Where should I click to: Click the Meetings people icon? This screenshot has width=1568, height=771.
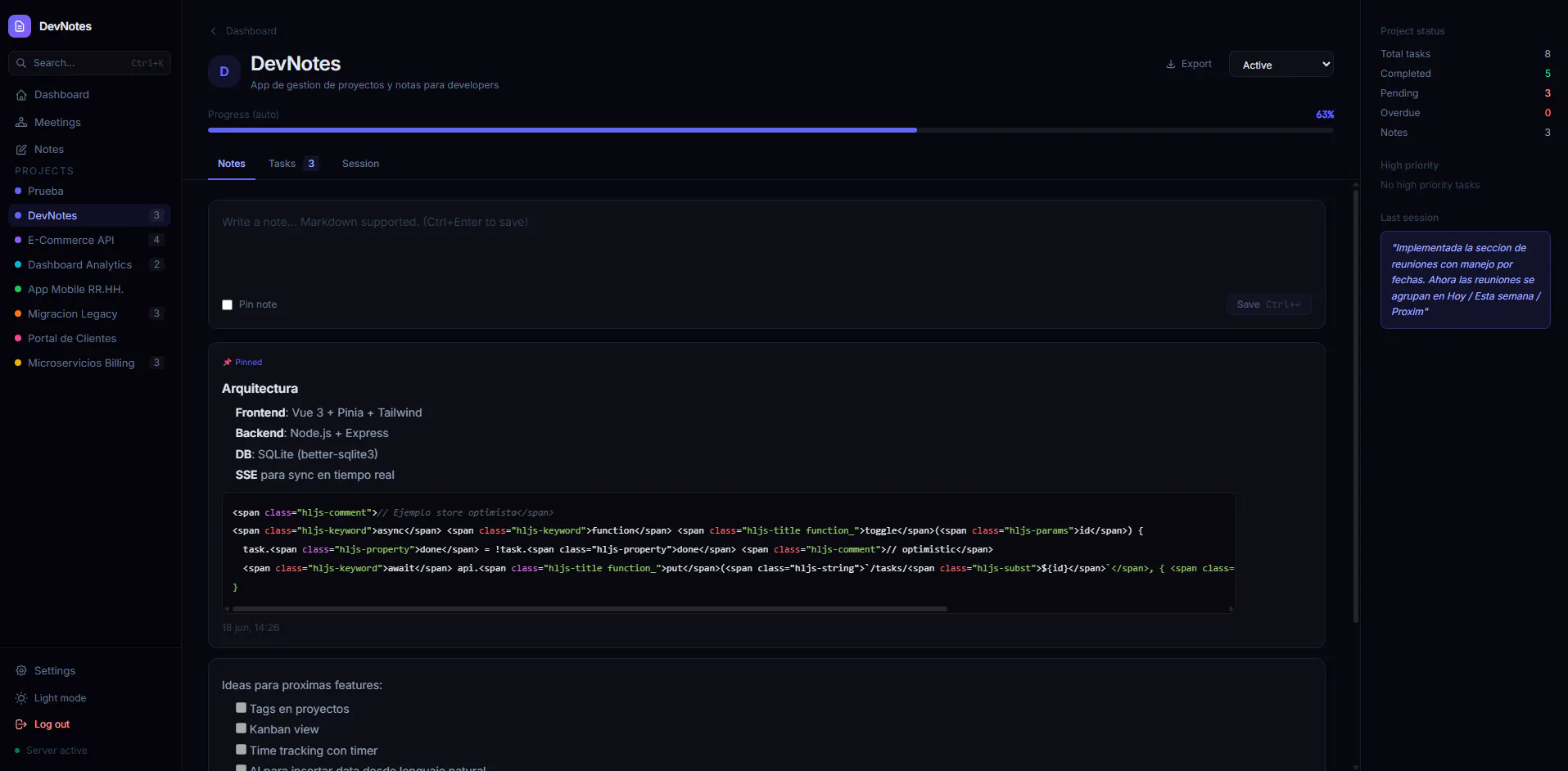pos(21,122)
